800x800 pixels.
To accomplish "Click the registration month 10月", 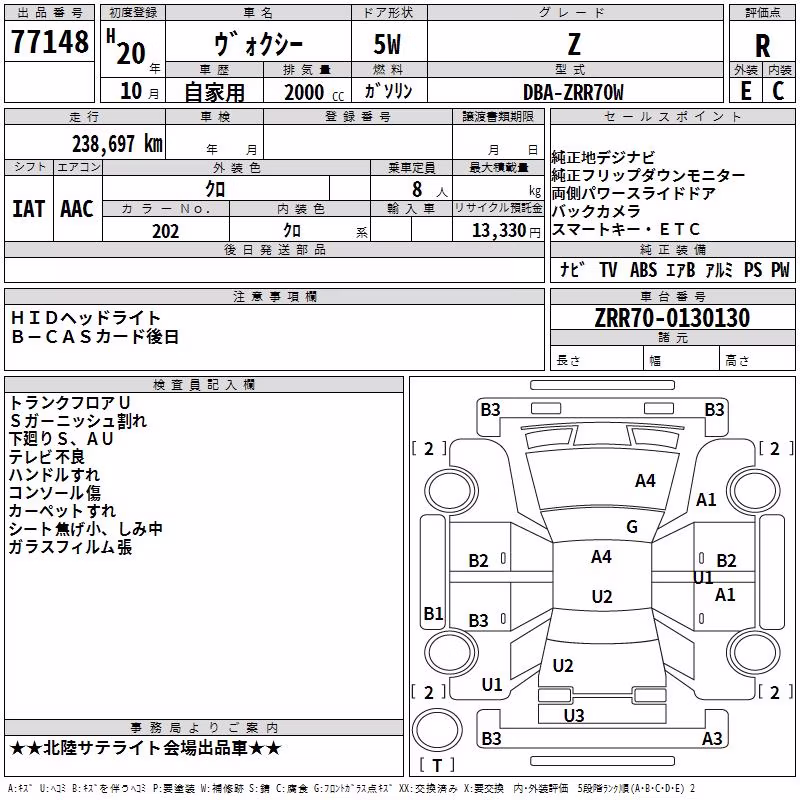I will pos(139,91).
